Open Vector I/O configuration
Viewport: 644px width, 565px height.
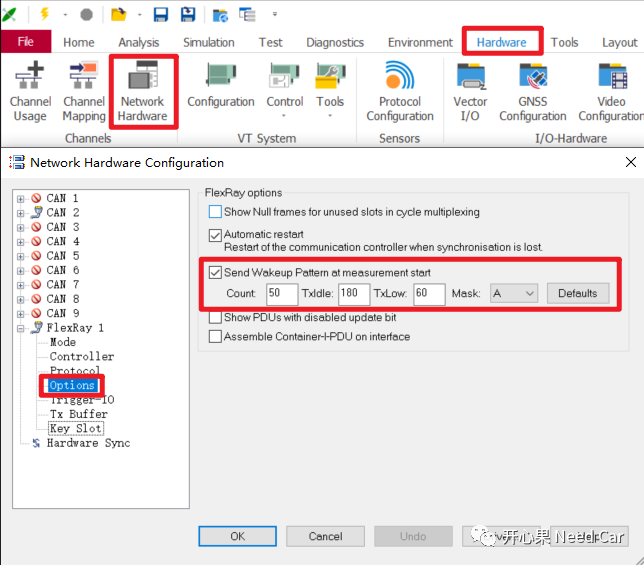click(x=470, y=92)
